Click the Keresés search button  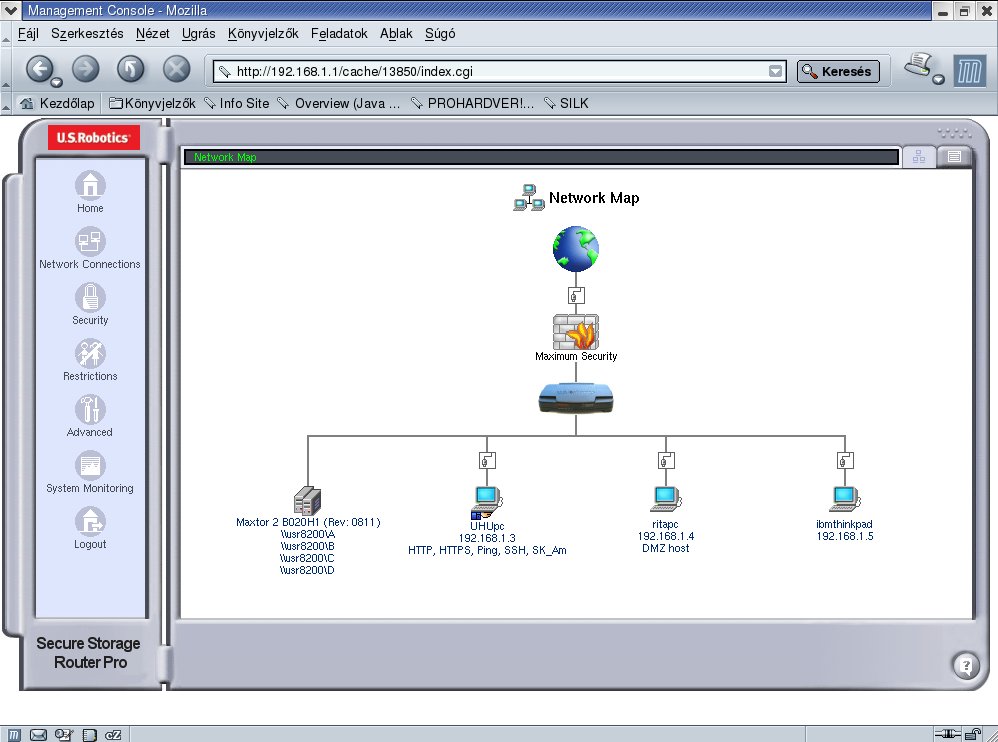(x=838, y=71)
